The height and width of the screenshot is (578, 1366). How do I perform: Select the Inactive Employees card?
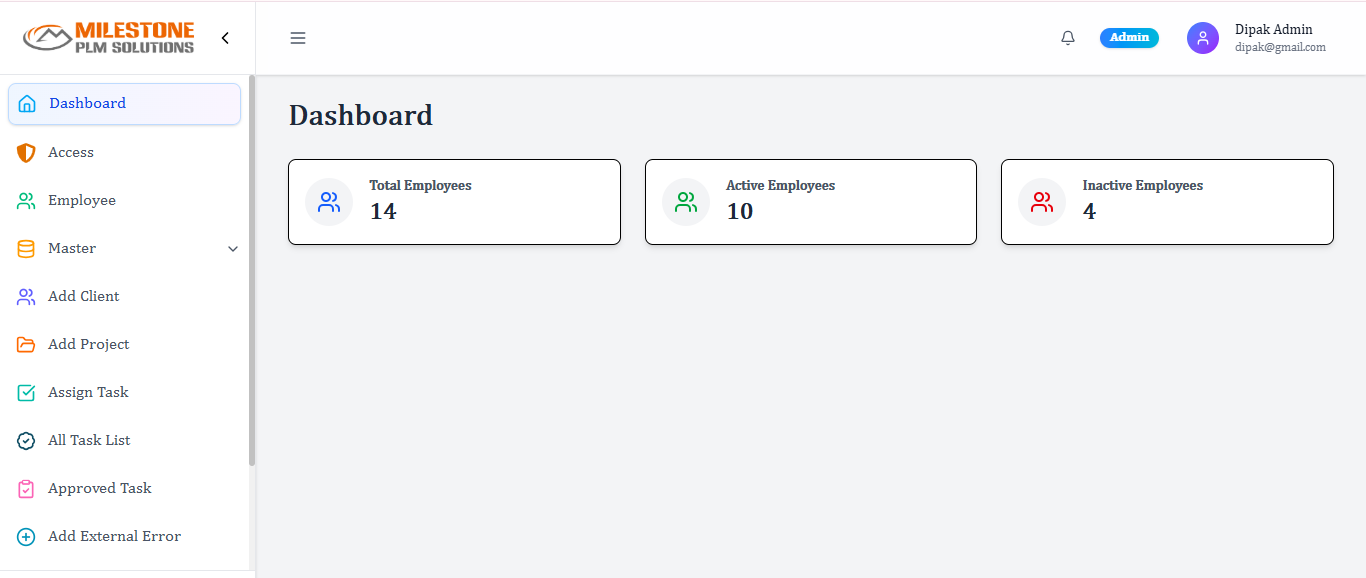tap(1167, 202)
